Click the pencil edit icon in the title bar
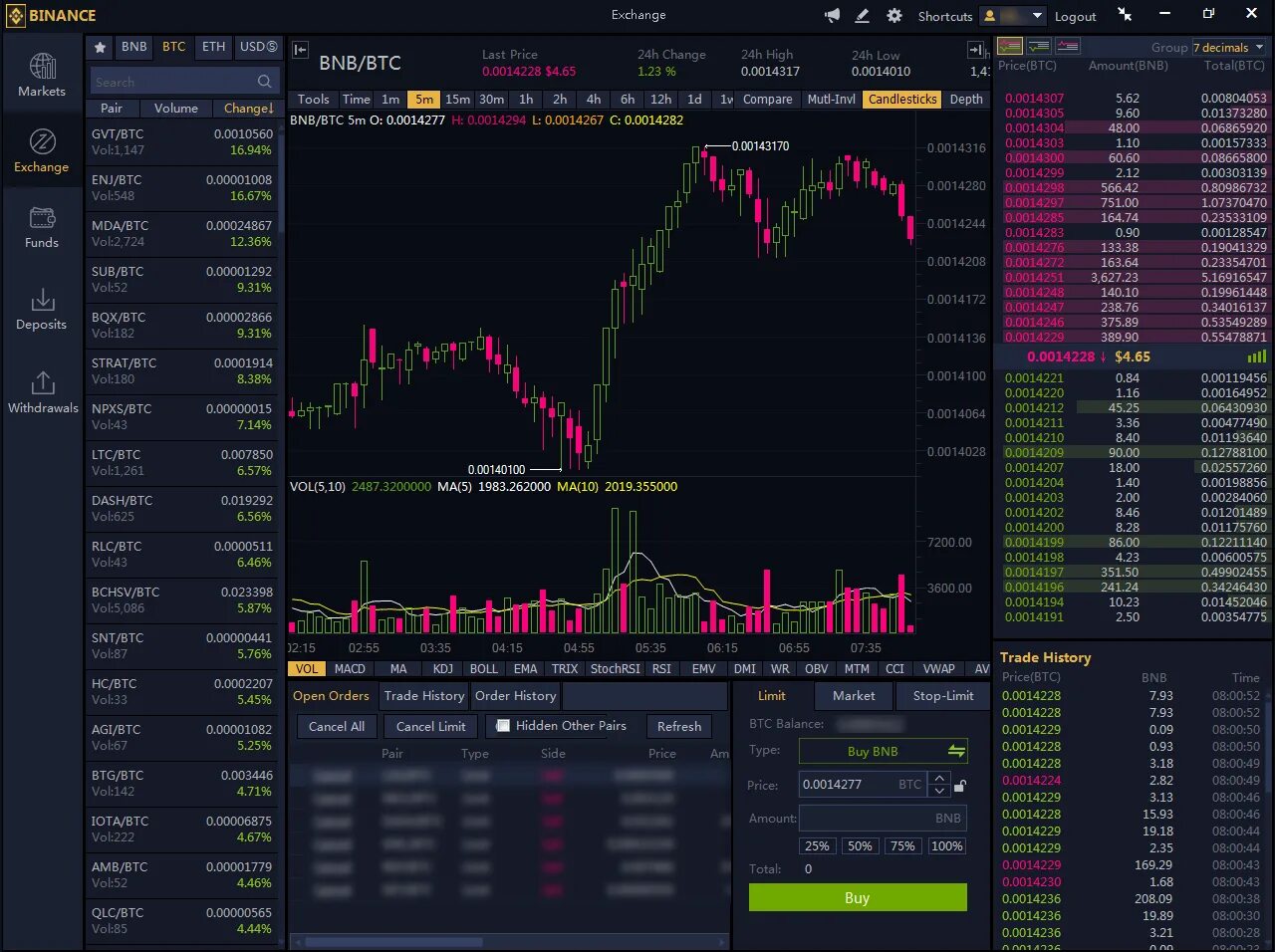This screenshot has height=952, width=1275. (863, 14)
